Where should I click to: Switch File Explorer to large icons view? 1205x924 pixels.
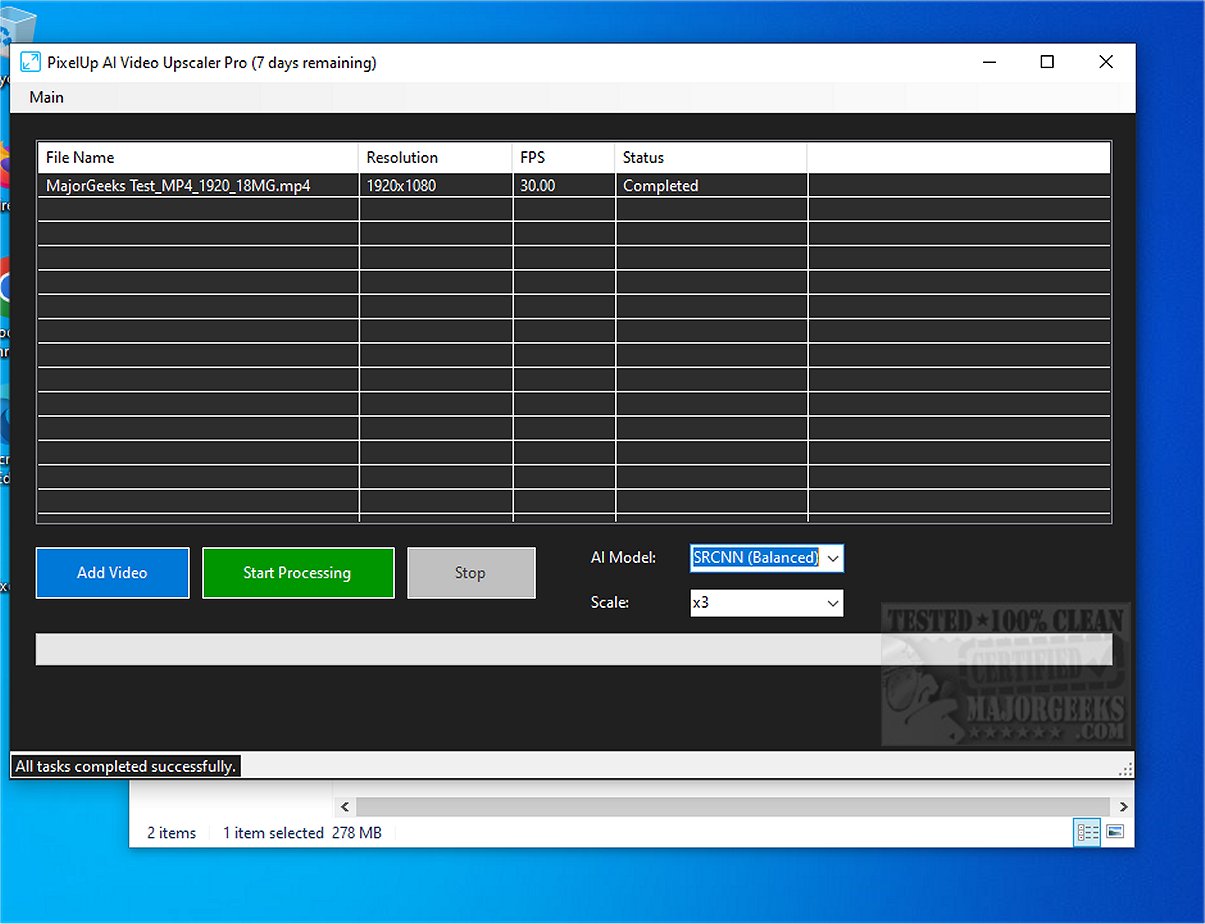tap(1115, 832)
